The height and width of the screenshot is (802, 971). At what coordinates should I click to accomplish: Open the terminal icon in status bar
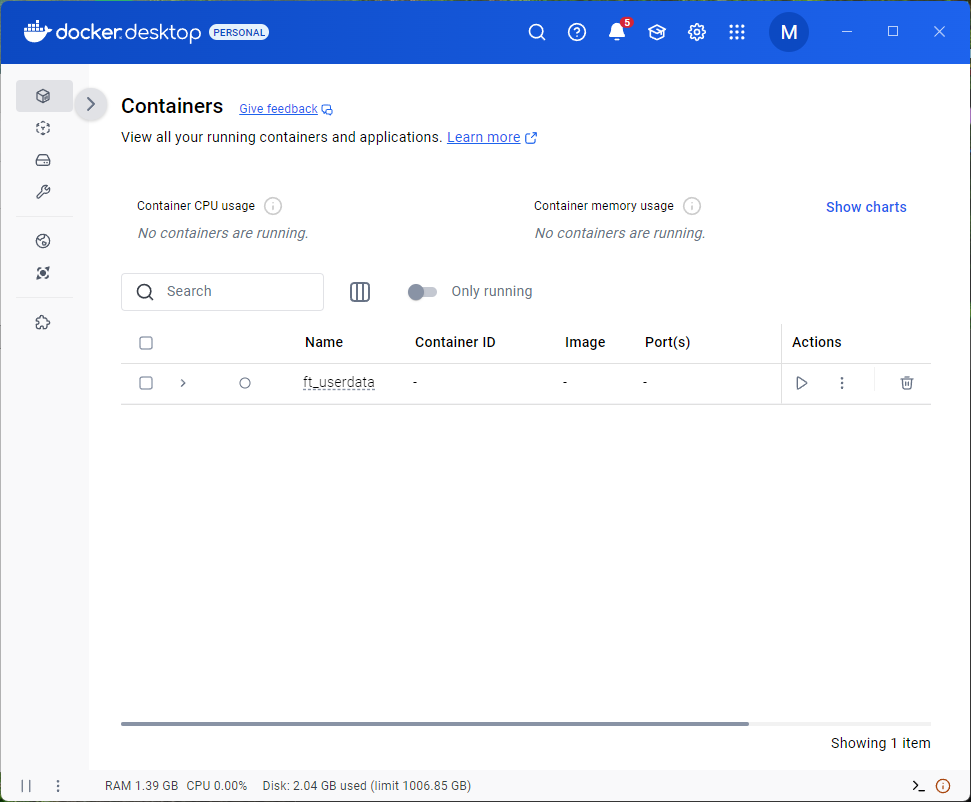coord(918,786)
